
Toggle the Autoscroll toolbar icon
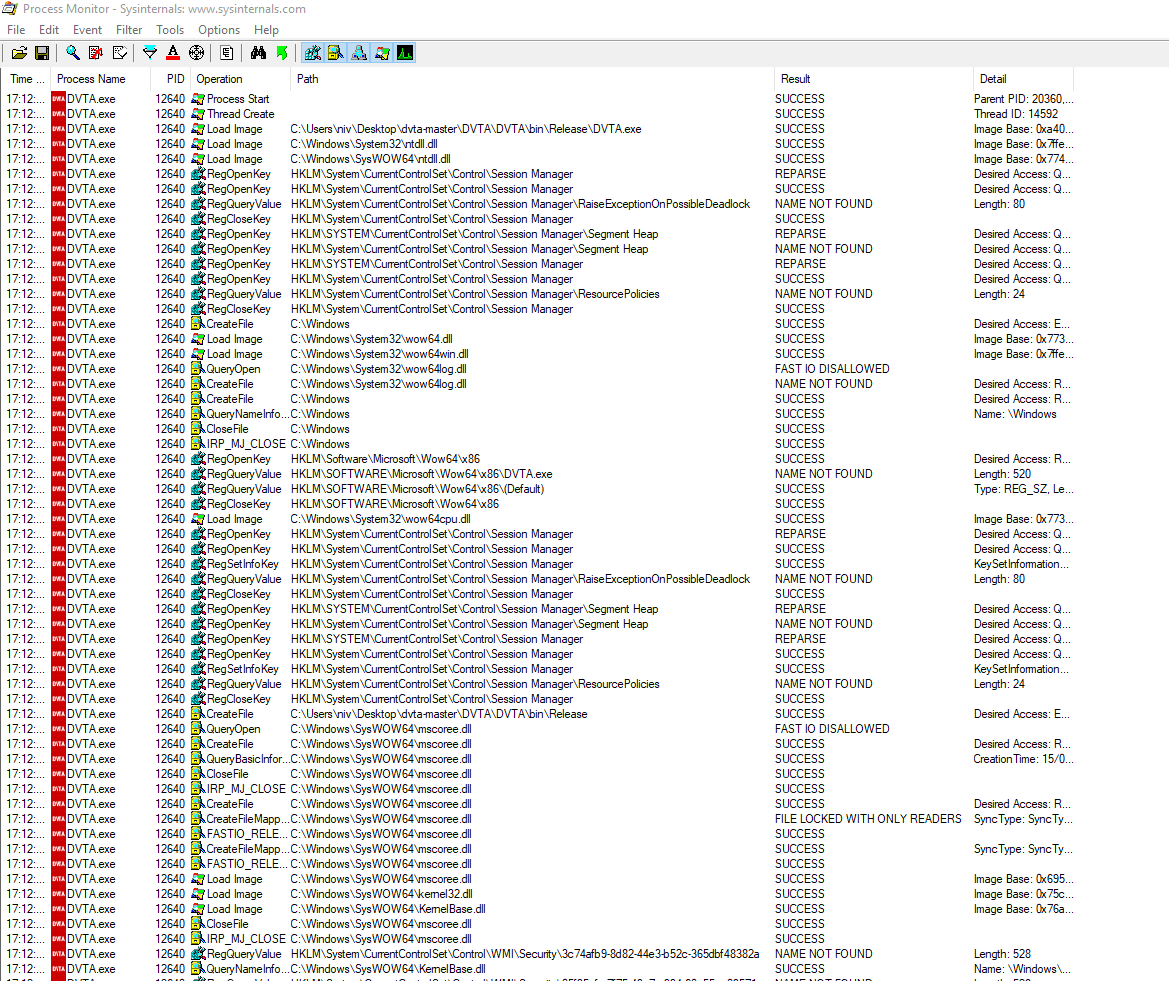click(x=95, y=53)
